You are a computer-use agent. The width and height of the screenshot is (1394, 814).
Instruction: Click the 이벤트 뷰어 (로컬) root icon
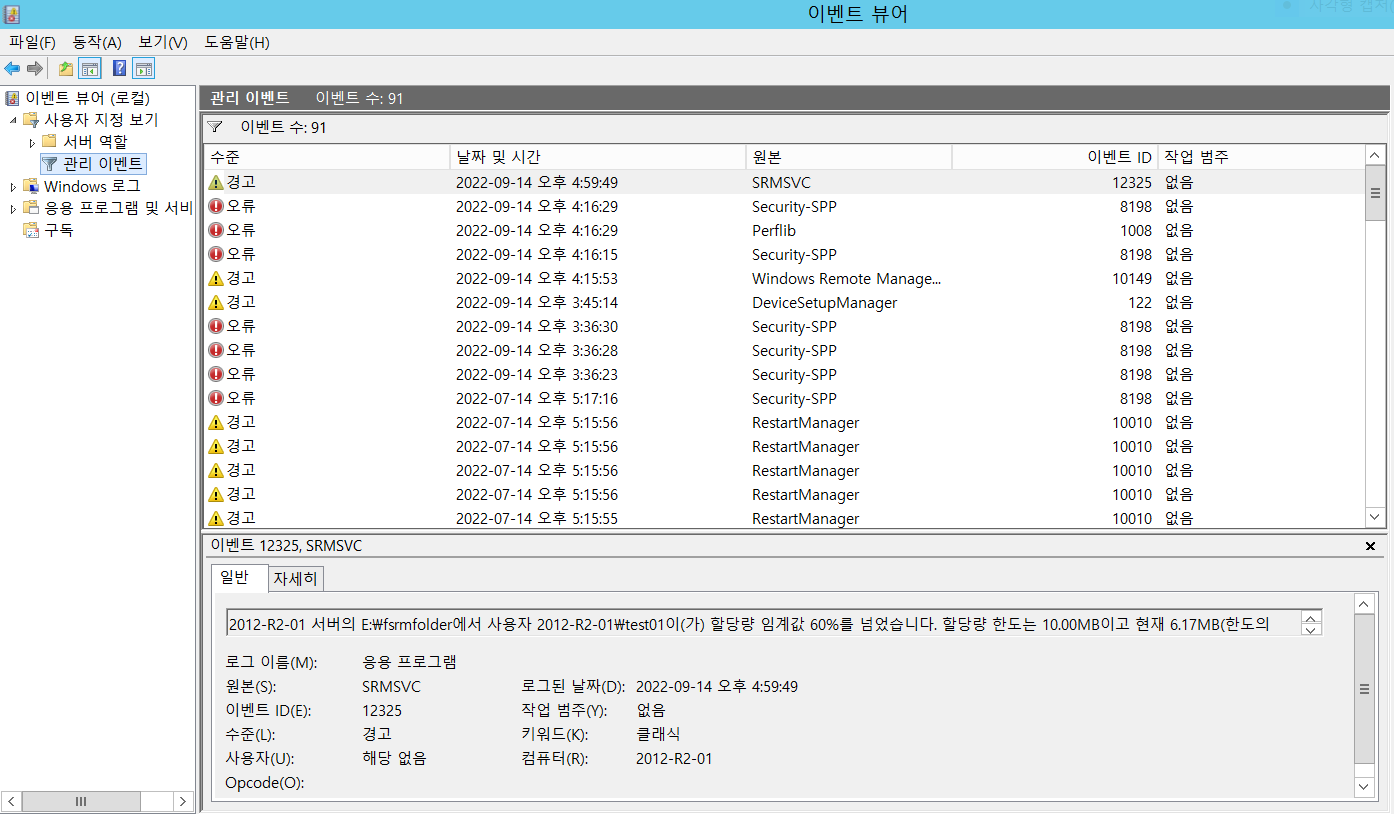[12, 98]
